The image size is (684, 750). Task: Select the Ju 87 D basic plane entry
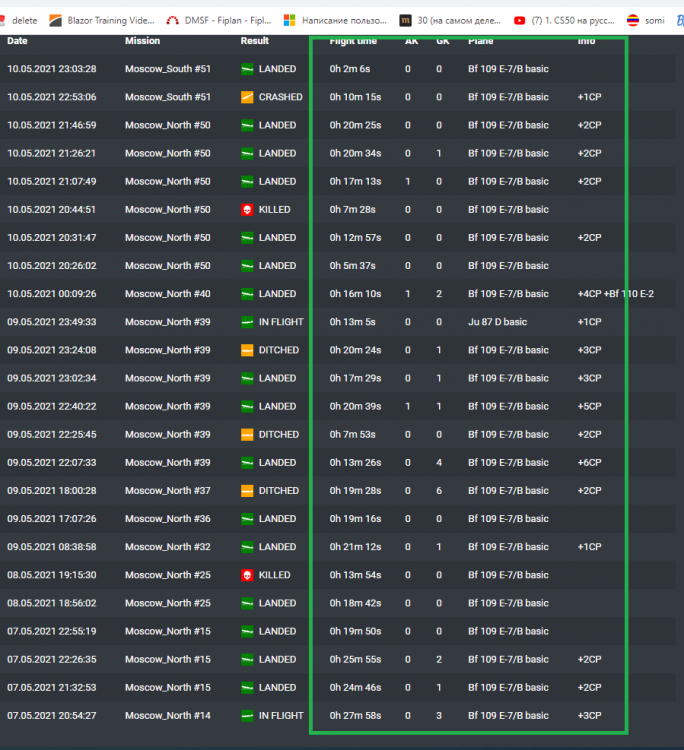tap(497, 322)
